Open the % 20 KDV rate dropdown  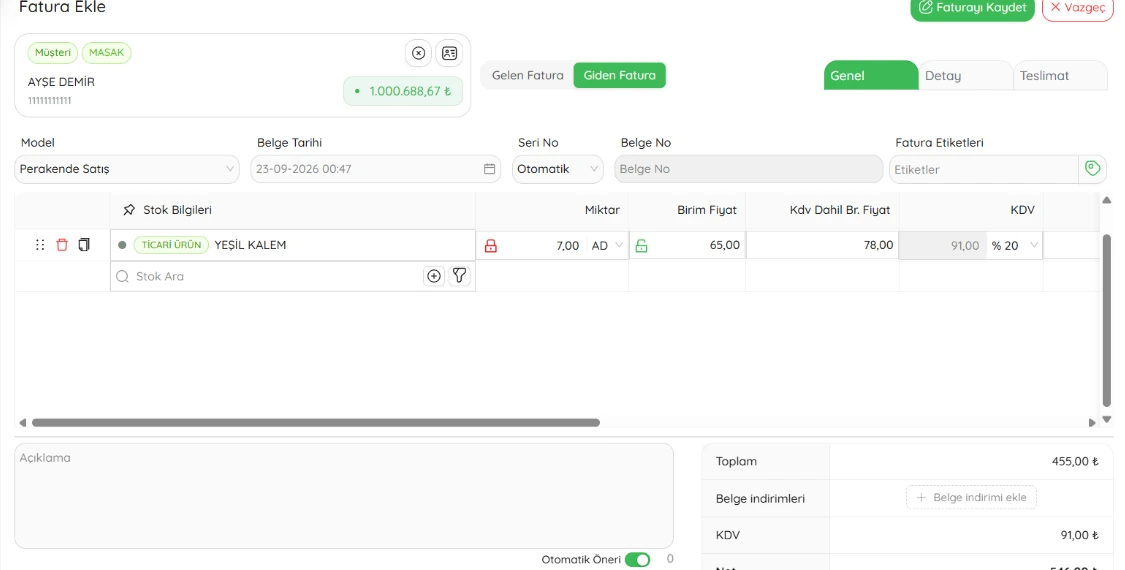pos(1015,246)
